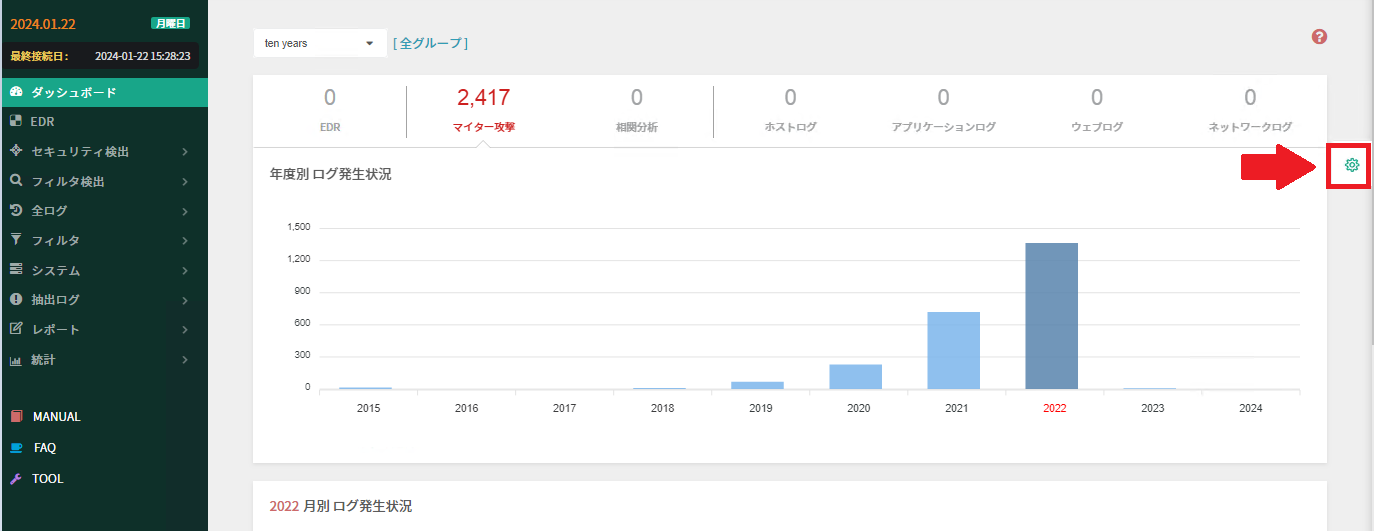The width and height of the screenshot is (1374, 531).
Task: Expand the フィルタ検出 submenu chevron
Action: pos(186,182)
